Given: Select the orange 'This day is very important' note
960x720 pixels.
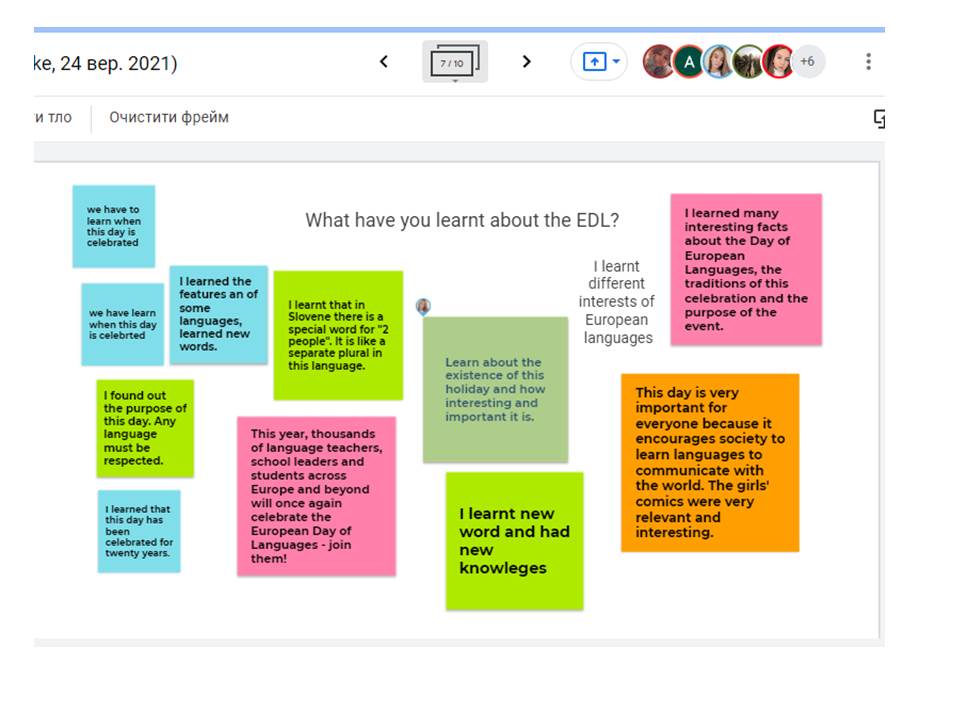Looking at the screenshot, I should click(x=709, y=462).
